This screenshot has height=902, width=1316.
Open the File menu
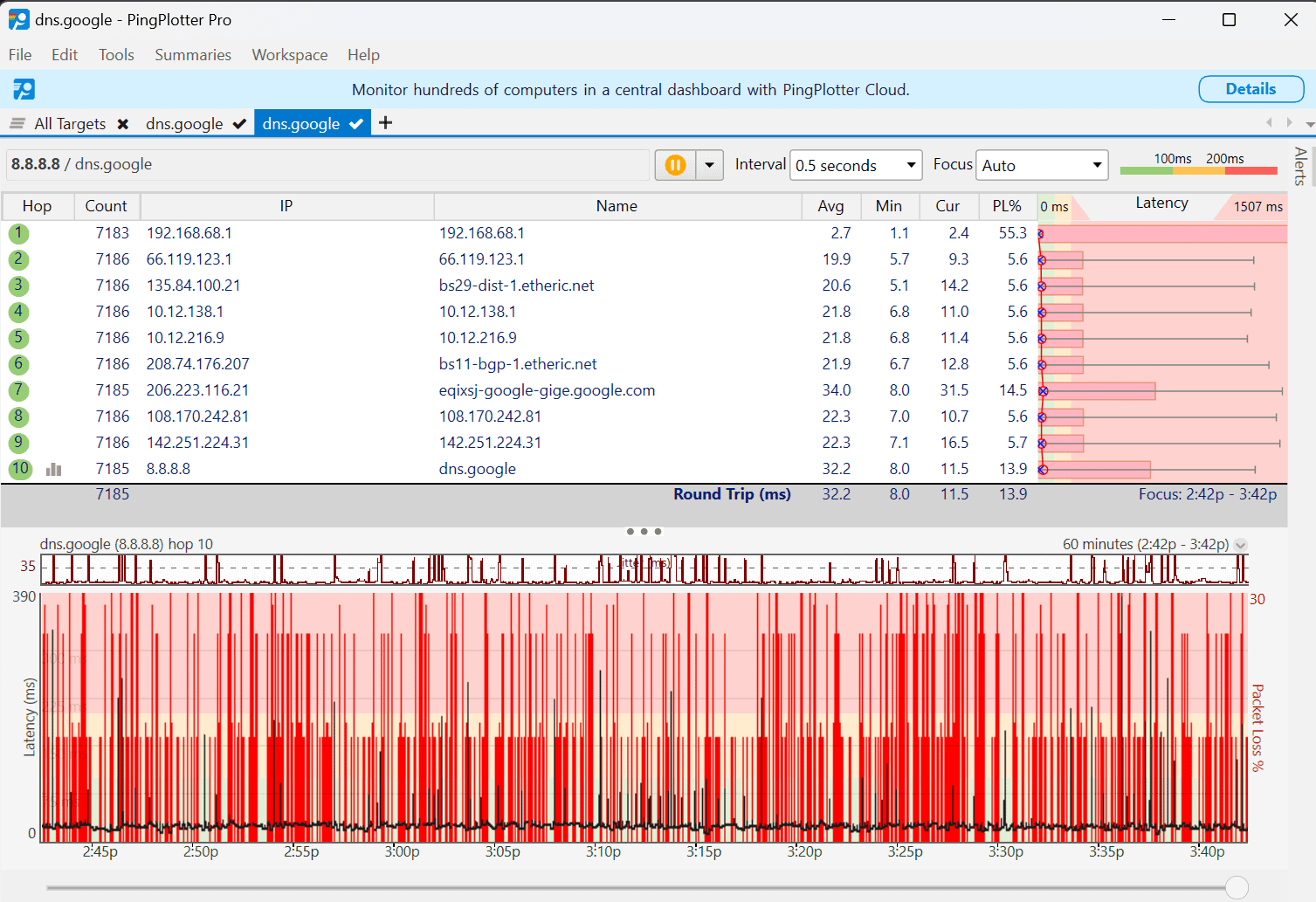[x=20, y=55]
